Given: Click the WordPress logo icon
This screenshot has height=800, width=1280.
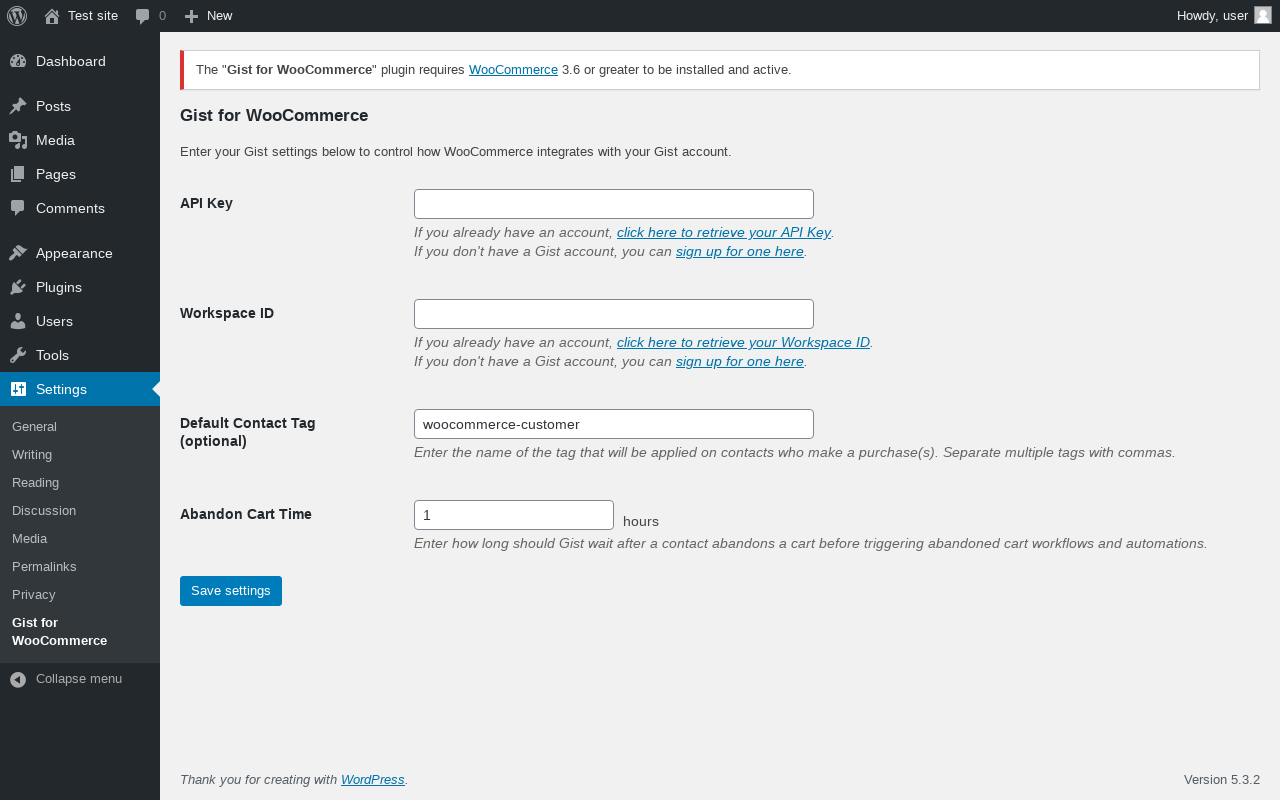Looking at the screenshot, I should [17, 16].
